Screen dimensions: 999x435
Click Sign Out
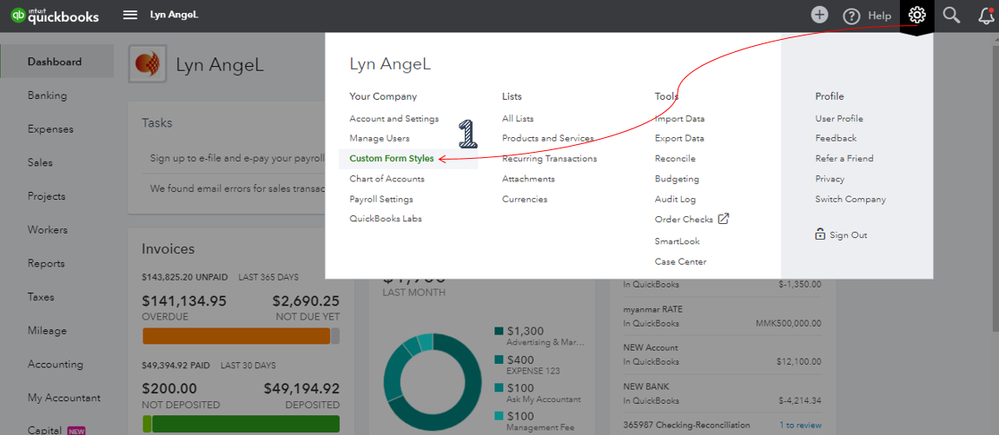pyautogui.click(x=848, y=235)
